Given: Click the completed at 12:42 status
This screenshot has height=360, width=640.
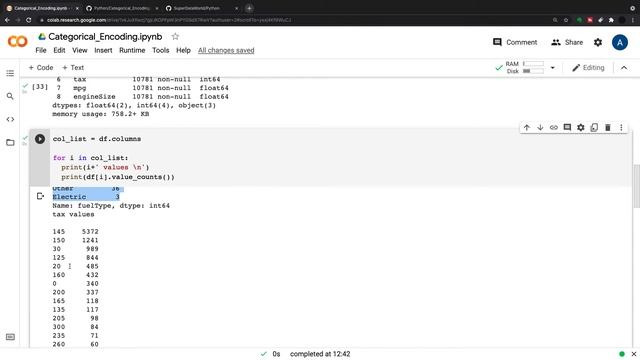Looking at the screenshot, I should point(320,354).
